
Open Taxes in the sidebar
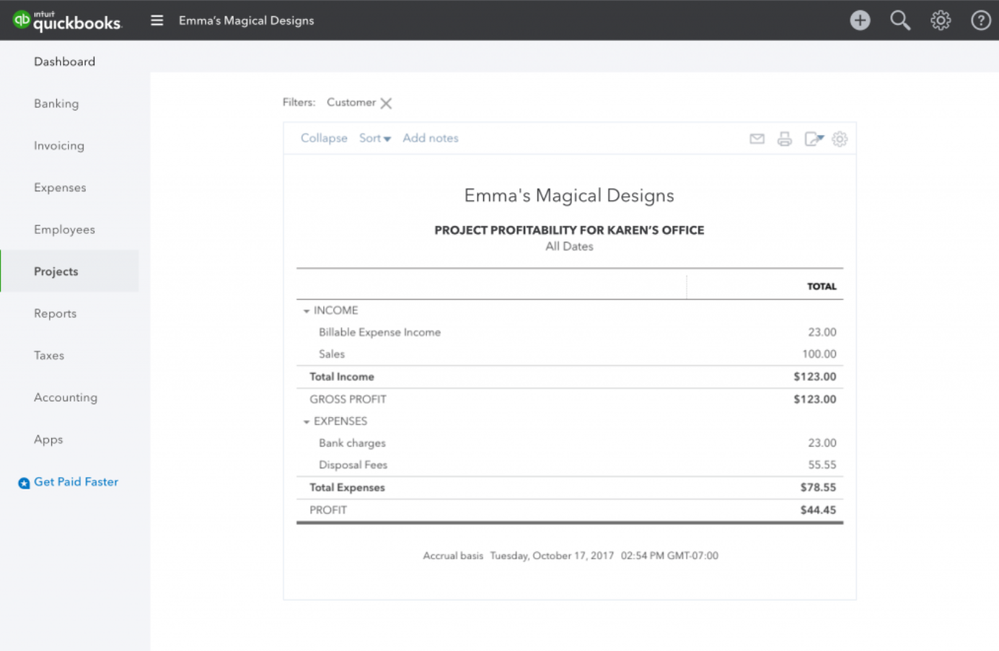point(49,355)
